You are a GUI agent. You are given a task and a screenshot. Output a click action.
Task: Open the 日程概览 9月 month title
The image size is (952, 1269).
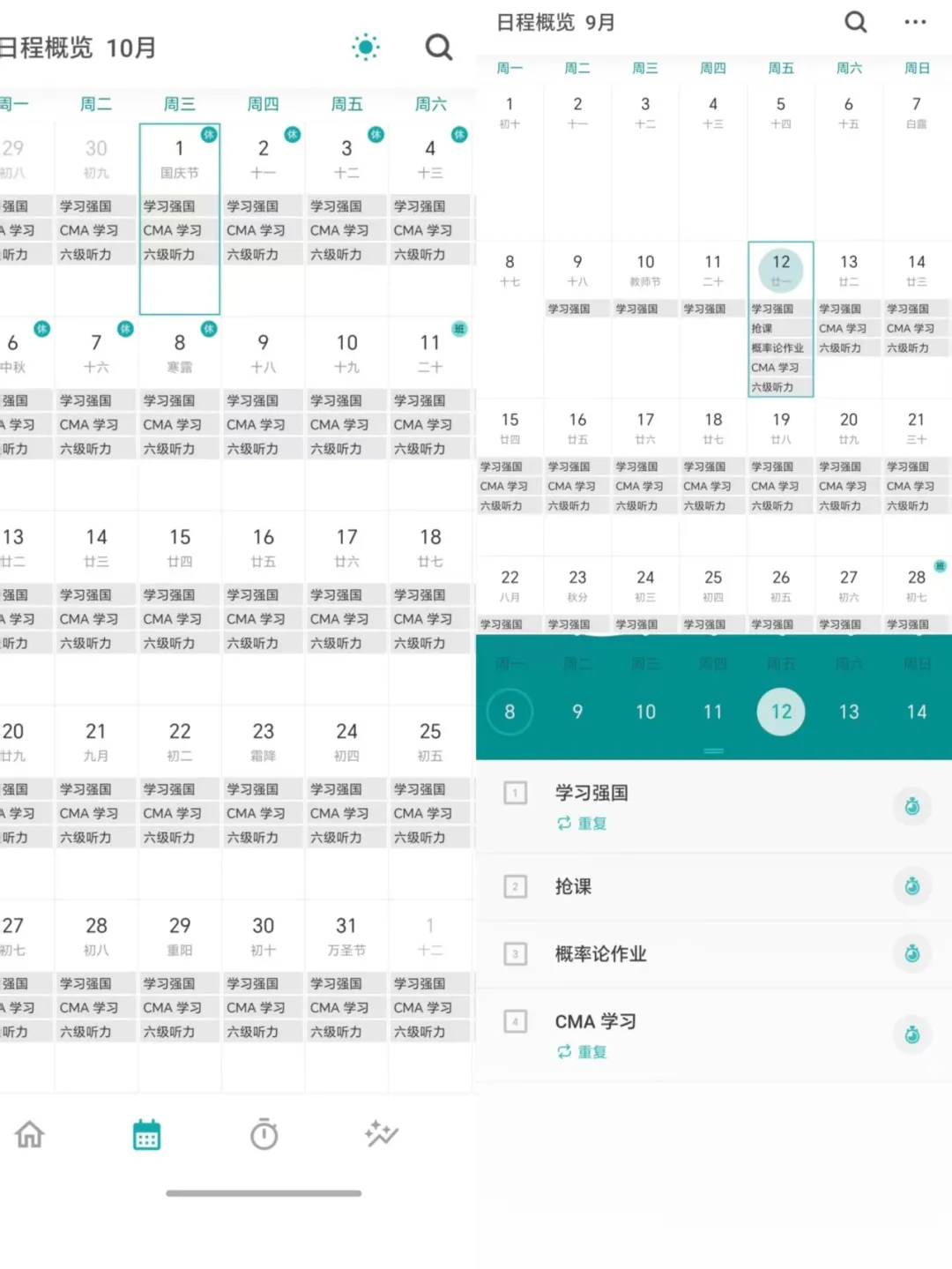(x=555, y=22)
